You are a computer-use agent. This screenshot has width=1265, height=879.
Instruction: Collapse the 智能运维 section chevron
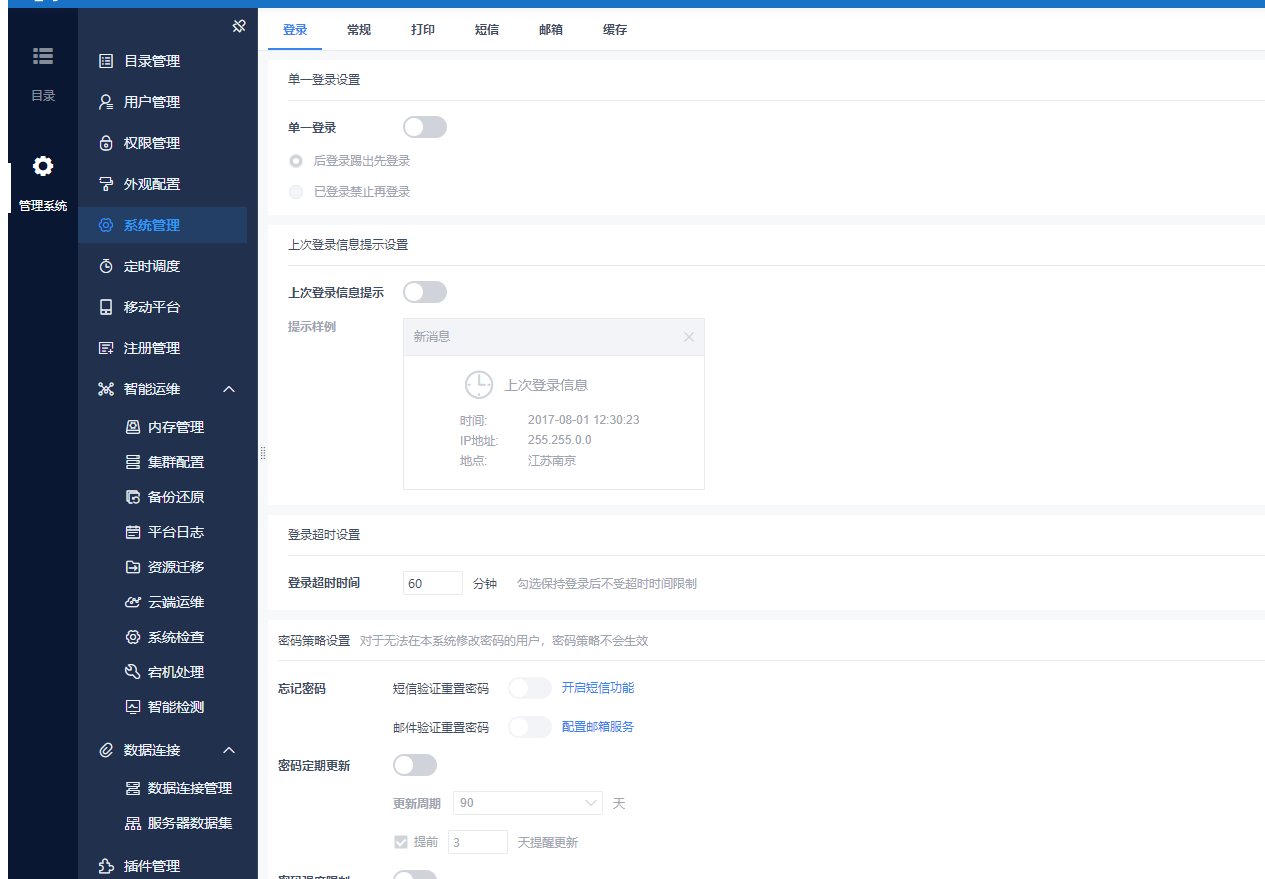[x=228, y=389]
